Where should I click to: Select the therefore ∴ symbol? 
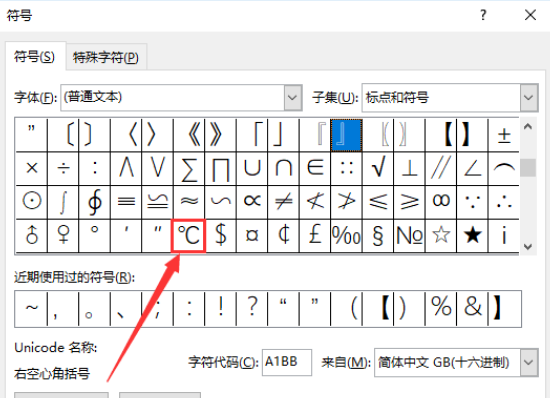(504, 202)
